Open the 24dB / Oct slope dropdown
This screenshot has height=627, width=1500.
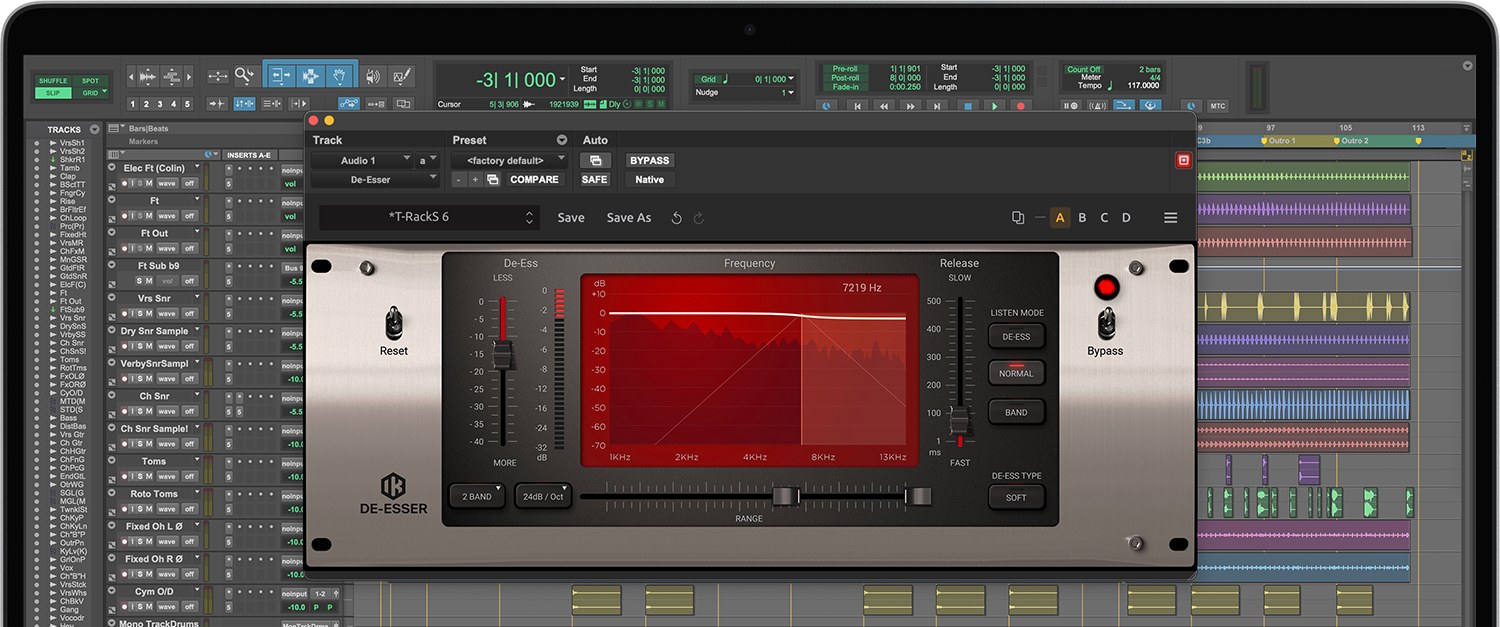coord(543,496)
